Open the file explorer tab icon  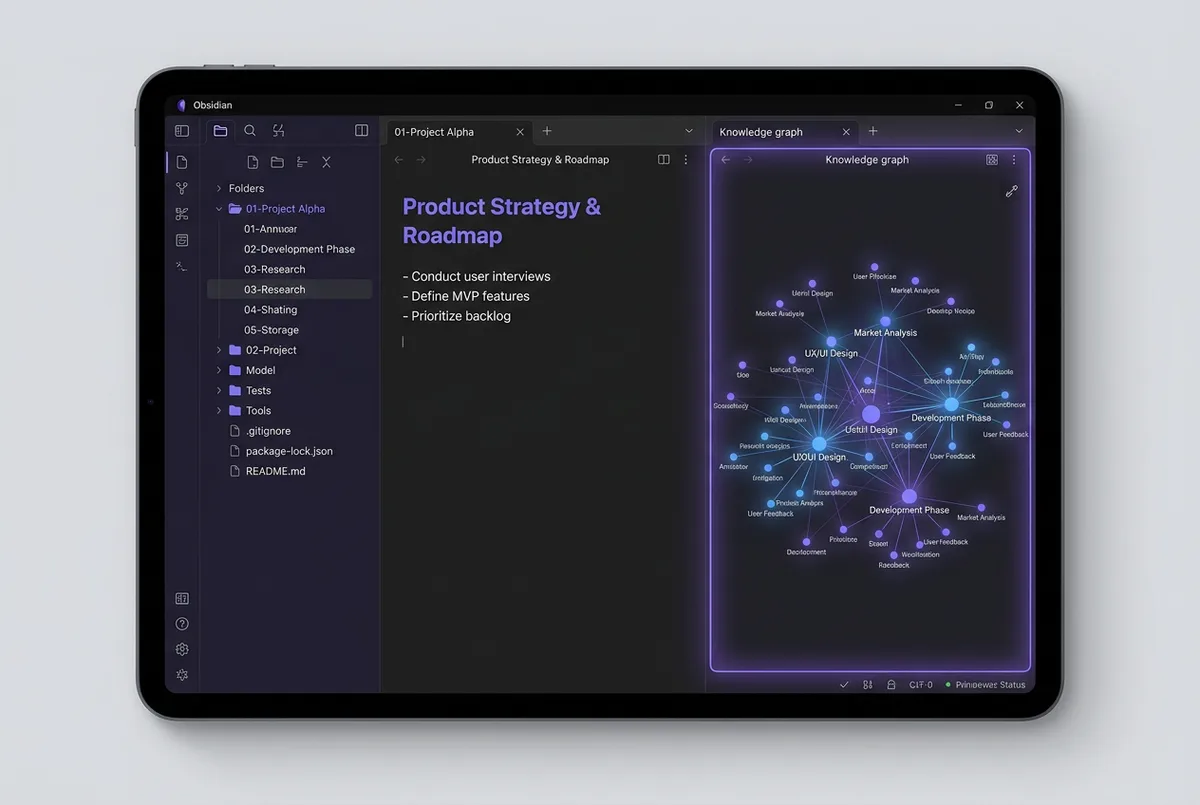tap(220, 131)
